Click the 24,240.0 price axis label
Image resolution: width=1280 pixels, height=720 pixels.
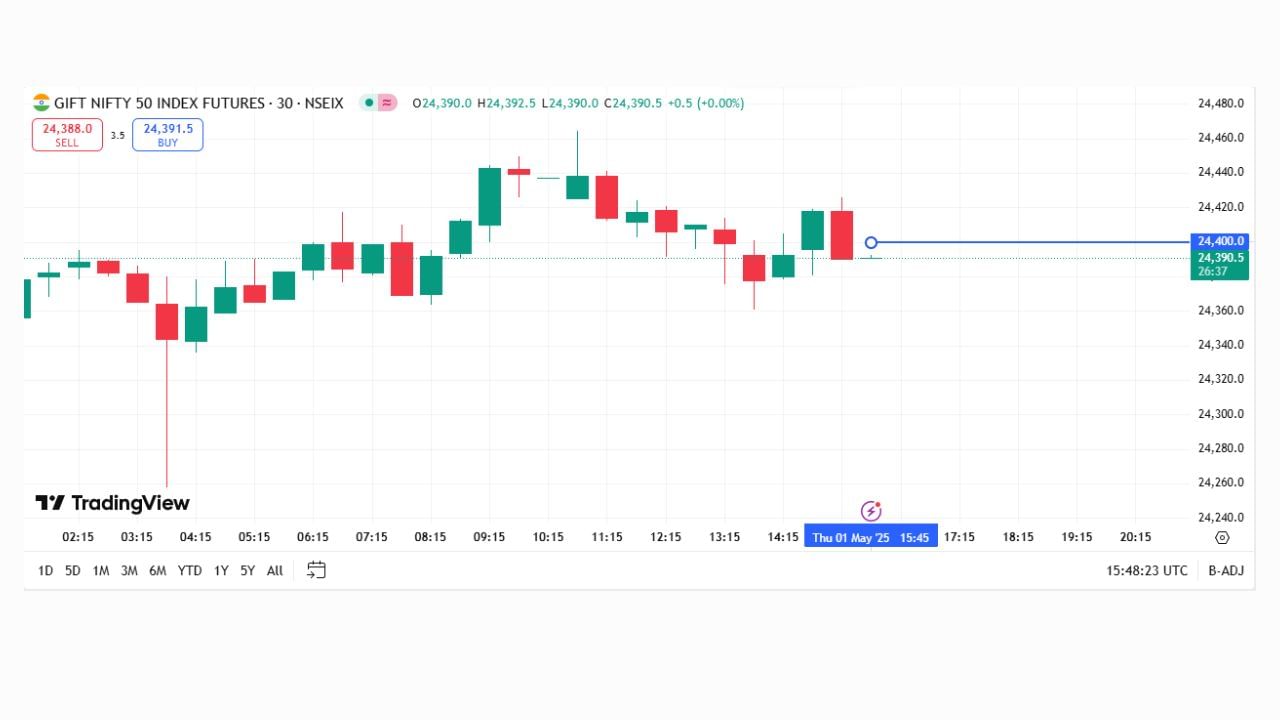tap(1220, 517)
